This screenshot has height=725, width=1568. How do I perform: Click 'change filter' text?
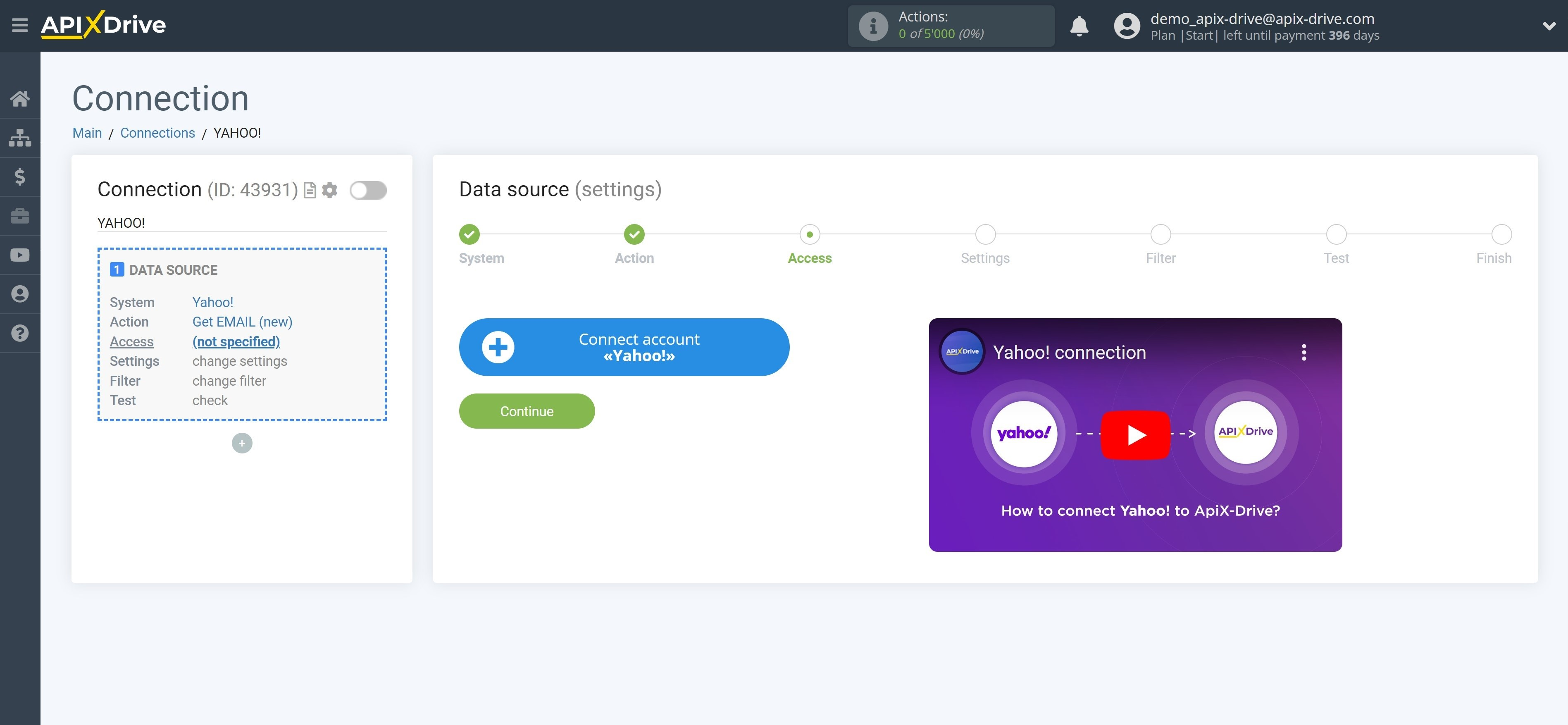(x=229, y=381)
